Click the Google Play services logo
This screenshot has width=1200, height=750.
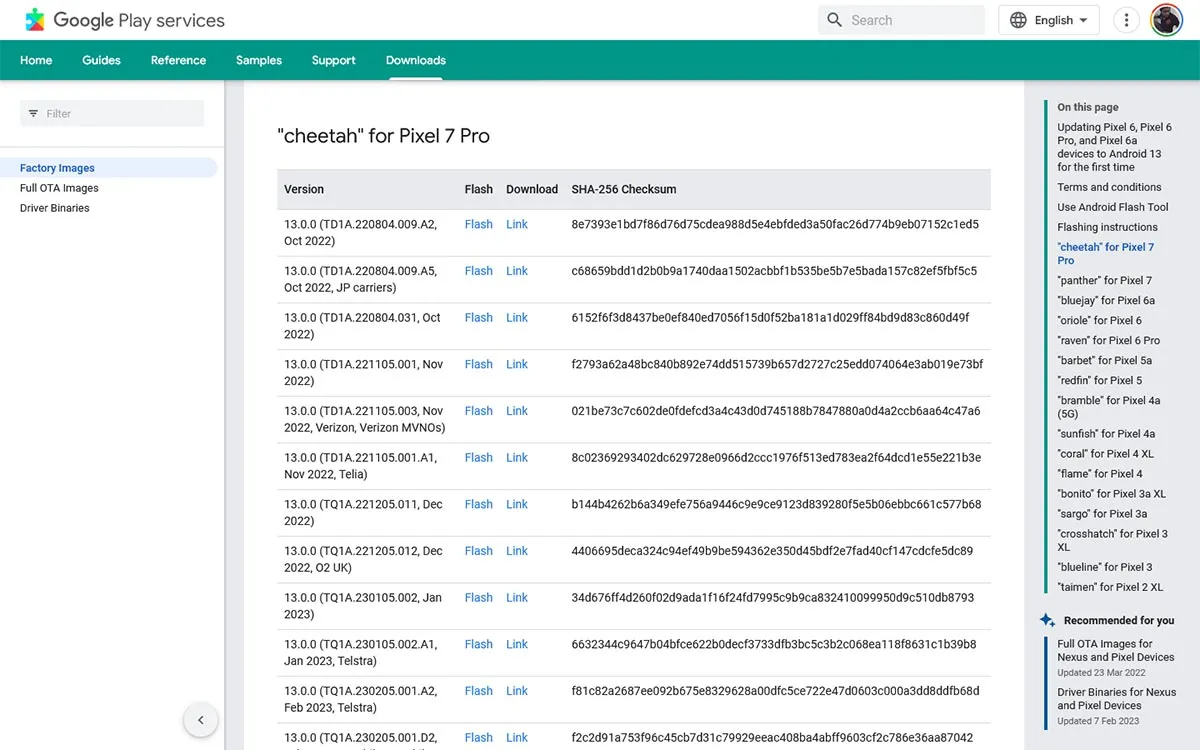[x=36, y=20]
